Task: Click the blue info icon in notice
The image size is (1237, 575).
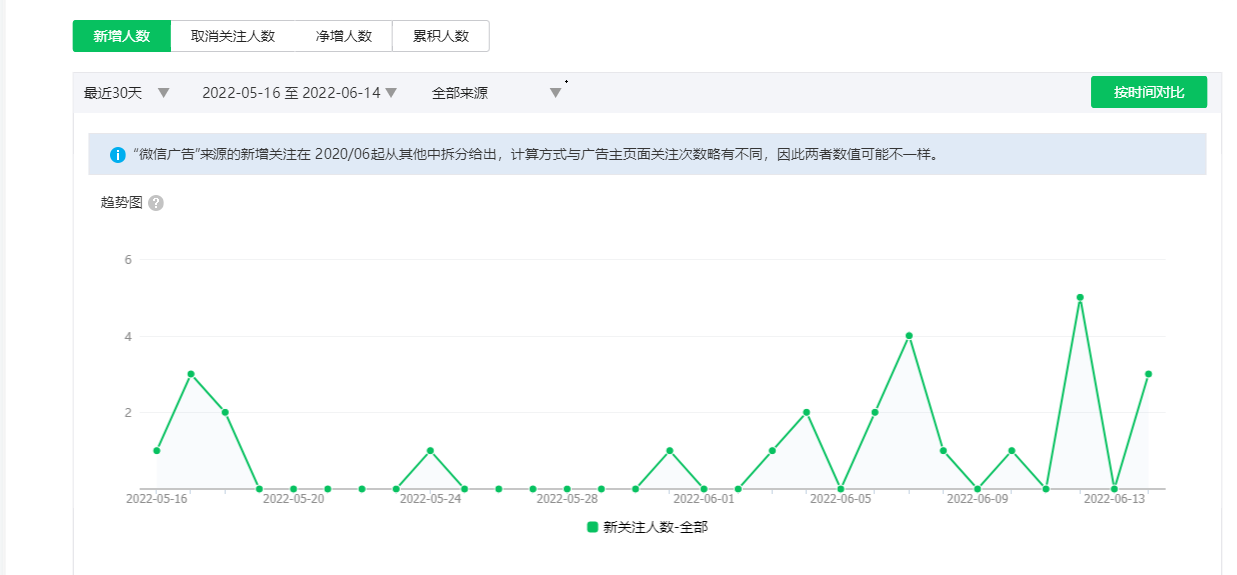Action: [x=118, y=155]
